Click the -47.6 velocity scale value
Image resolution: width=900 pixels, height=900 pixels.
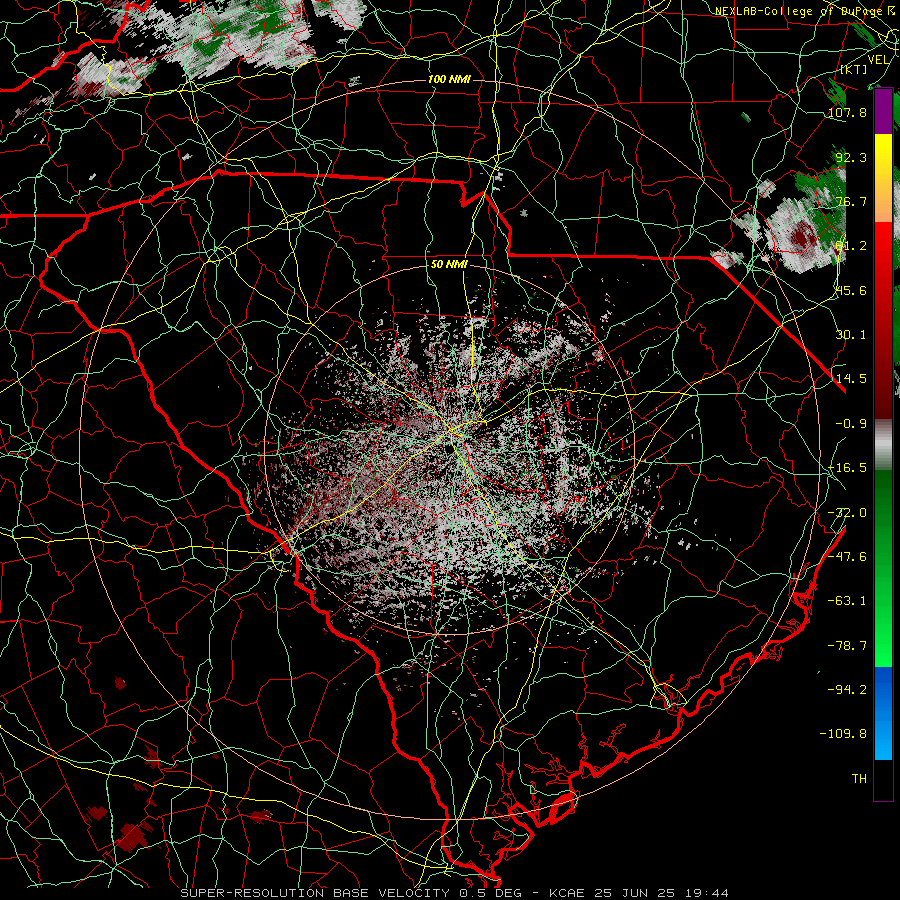[x=847, y=557]
